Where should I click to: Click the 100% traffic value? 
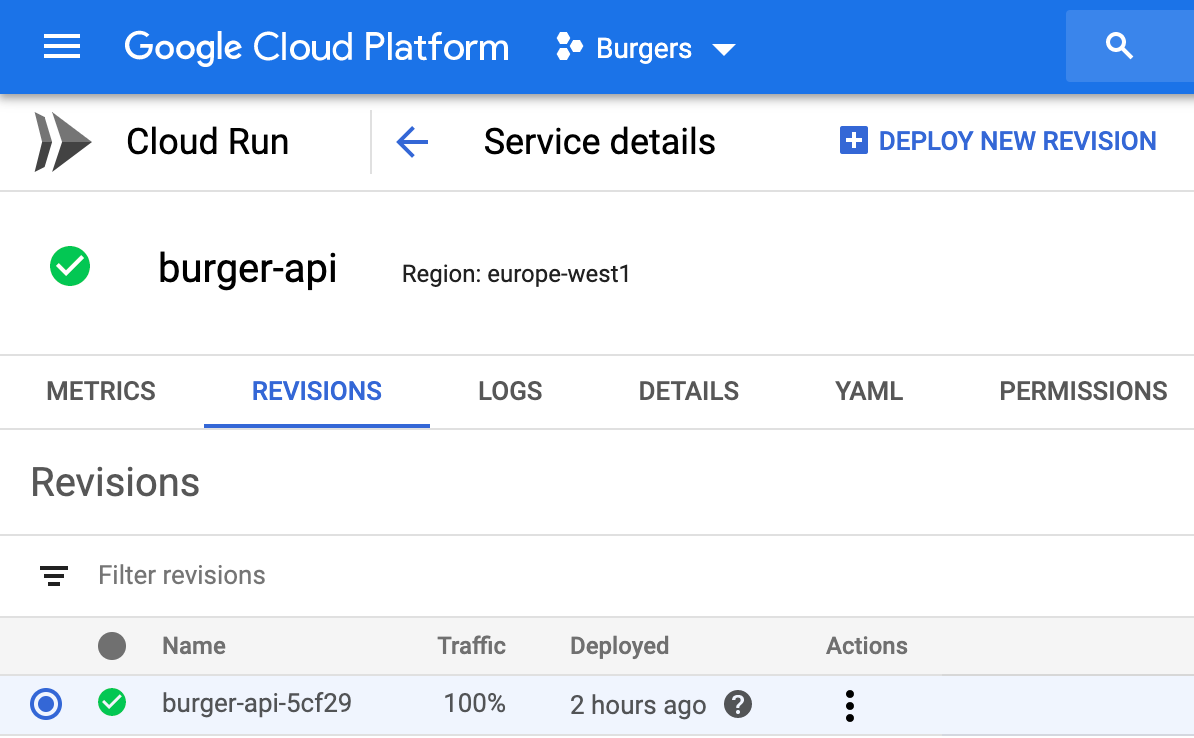click(474, 703)
